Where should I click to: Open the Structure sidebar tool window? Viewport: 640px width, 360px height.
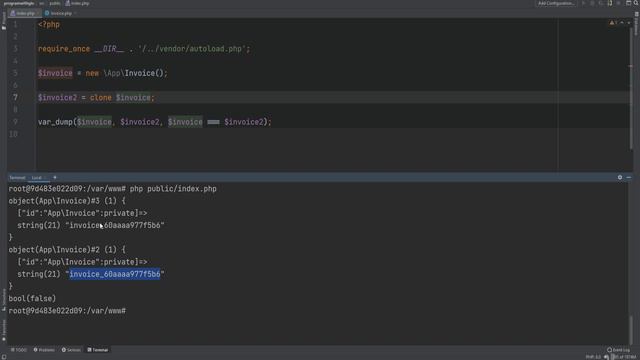point(4,300)
